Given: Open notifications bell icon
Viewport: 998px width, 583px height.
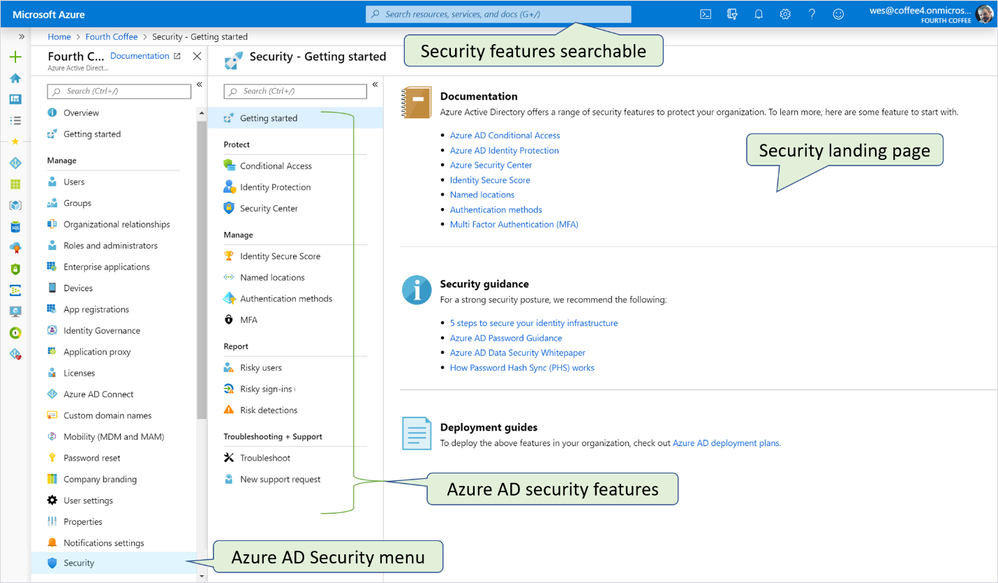Looking at the screenshot, I should coord(759,14).
